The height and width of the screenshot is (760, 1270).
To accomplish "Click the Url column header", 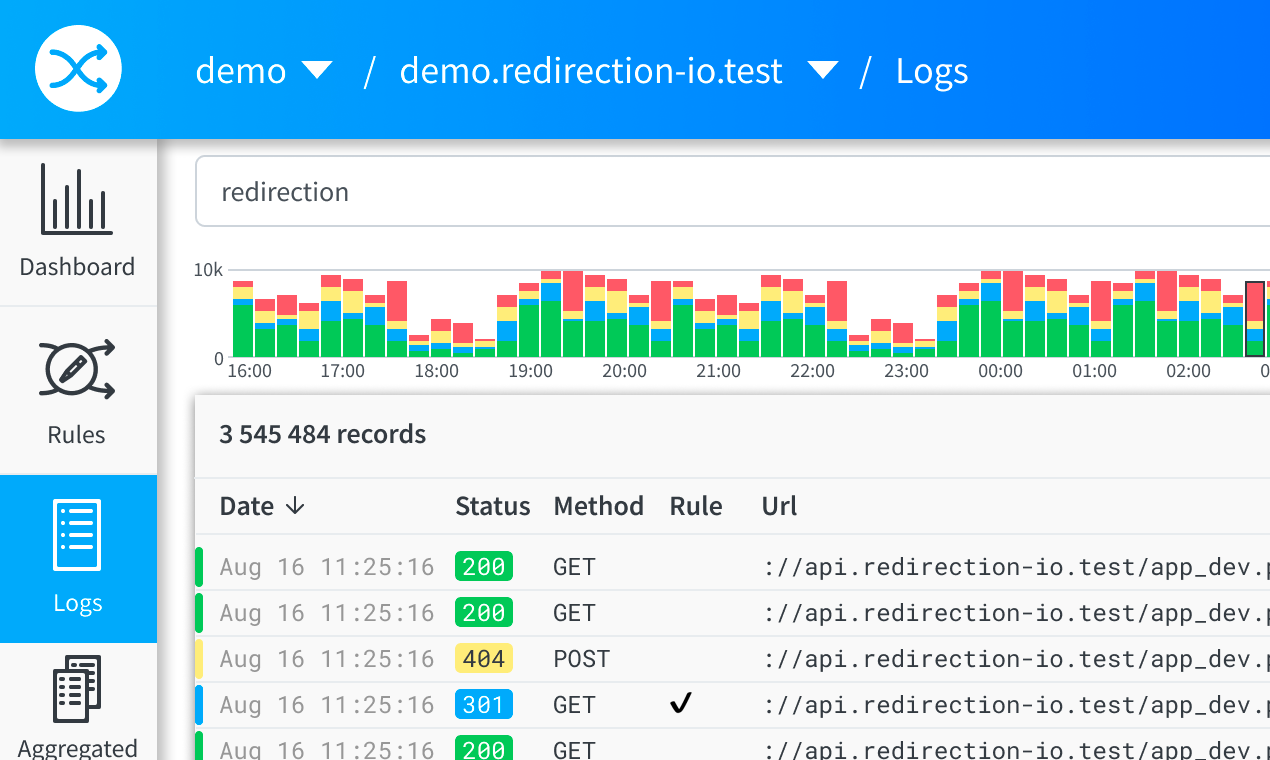I will click(779, 506).
